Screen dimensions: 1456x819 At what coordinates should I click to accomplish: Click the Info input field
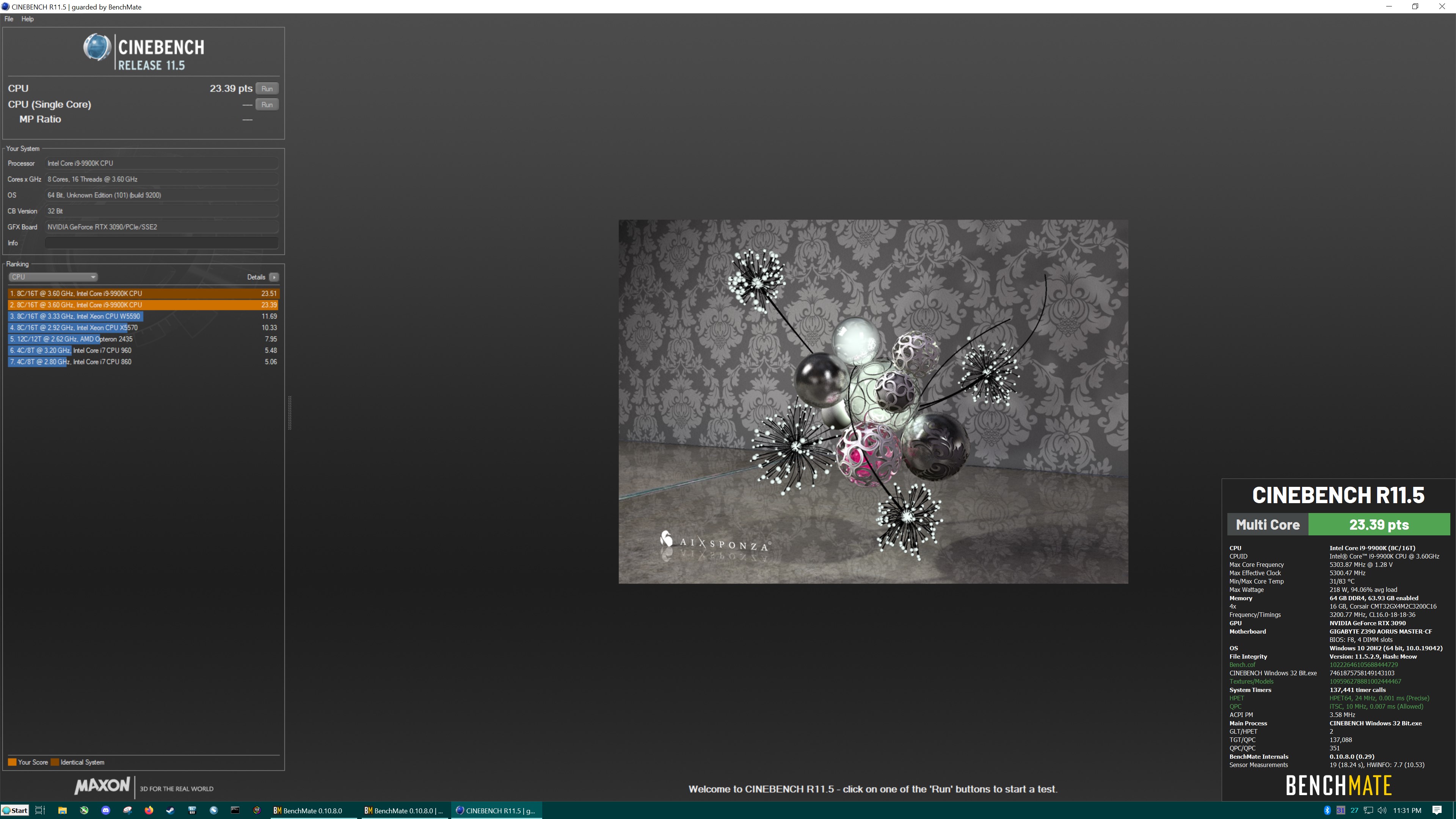pyautogui.click(x=162, y=243)
